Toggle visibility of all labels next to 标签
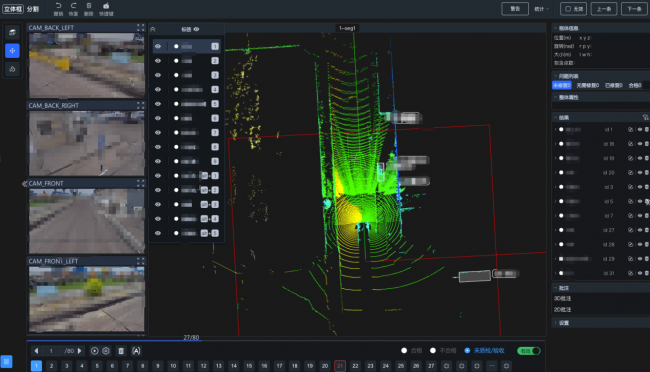Screen dimensions: 650x372 click(x=196, y=29)
